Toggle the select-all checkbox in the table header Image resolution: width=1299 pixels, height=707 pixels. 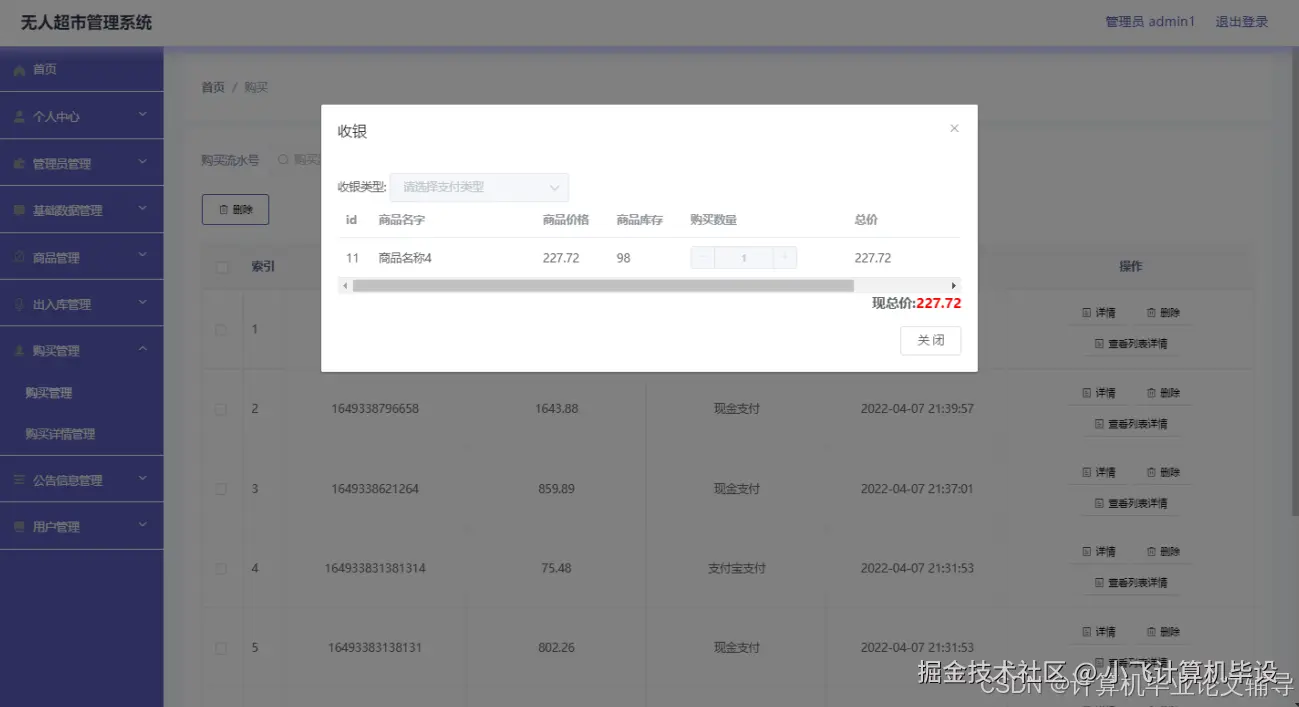pos(221,266)
